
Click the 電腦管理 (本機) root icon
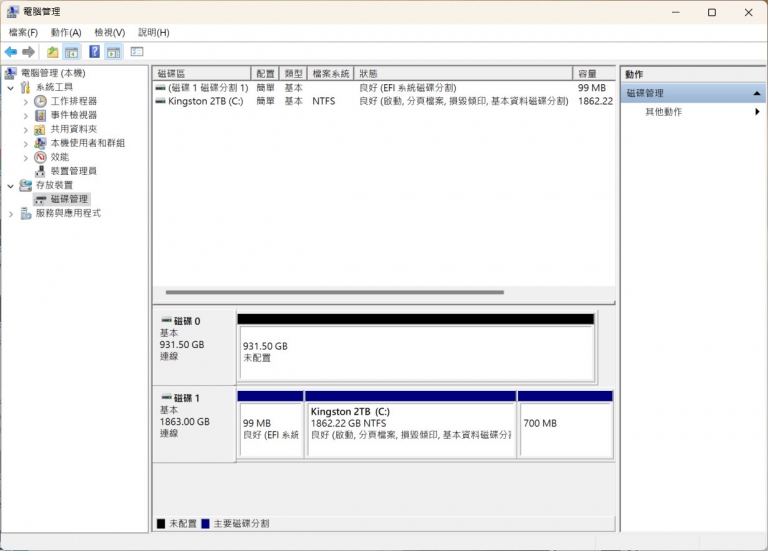coord(11,73)
